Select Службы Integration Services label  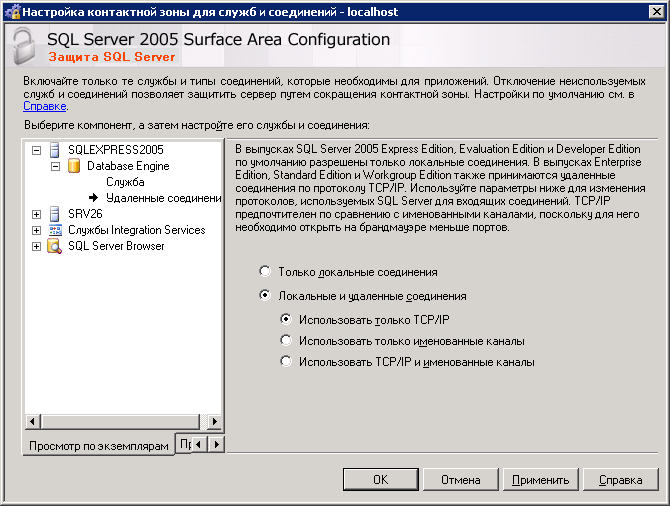click(x=137, y=230)
